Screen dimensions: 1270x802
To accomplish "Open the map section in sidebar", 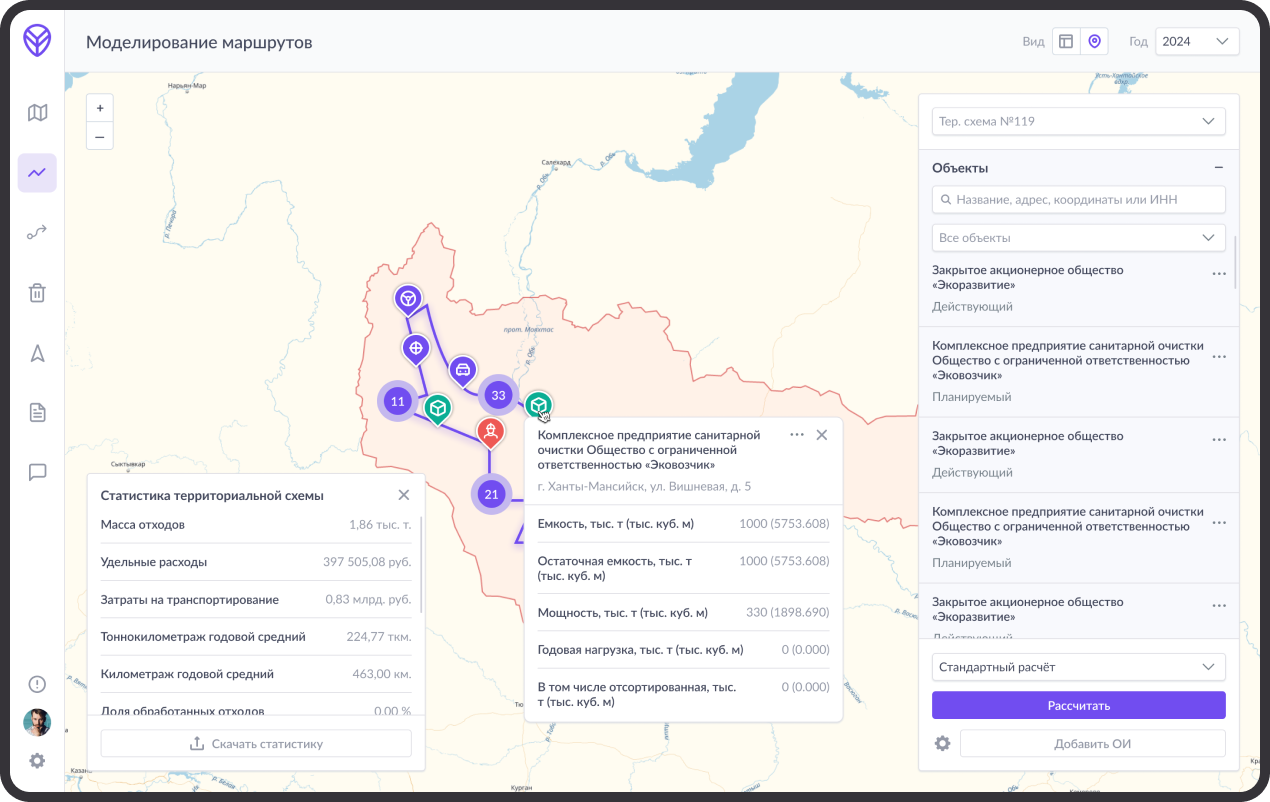I will (37, 113).
